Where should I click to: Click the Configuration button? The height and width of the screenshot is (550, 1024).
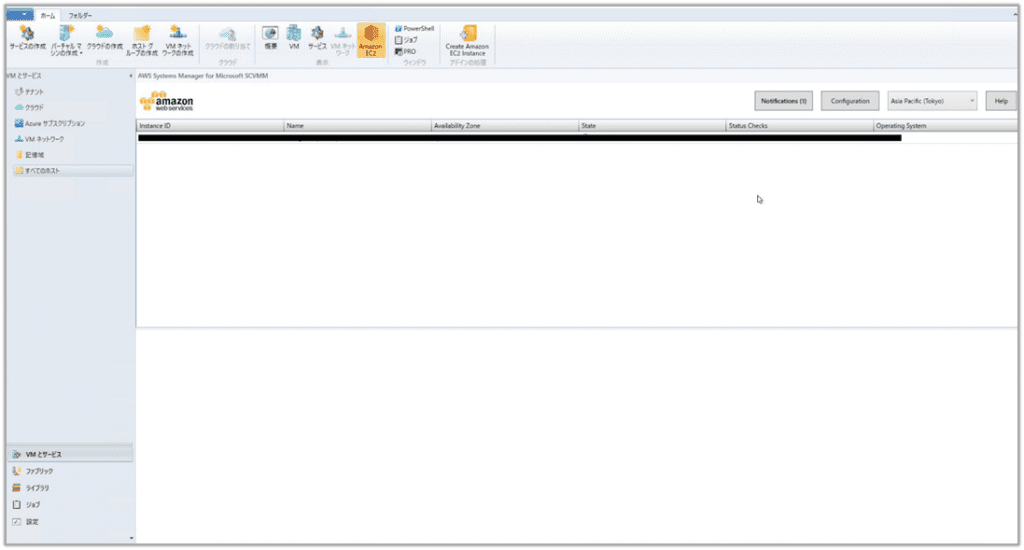pyautogui.click(x=850, y=101)
